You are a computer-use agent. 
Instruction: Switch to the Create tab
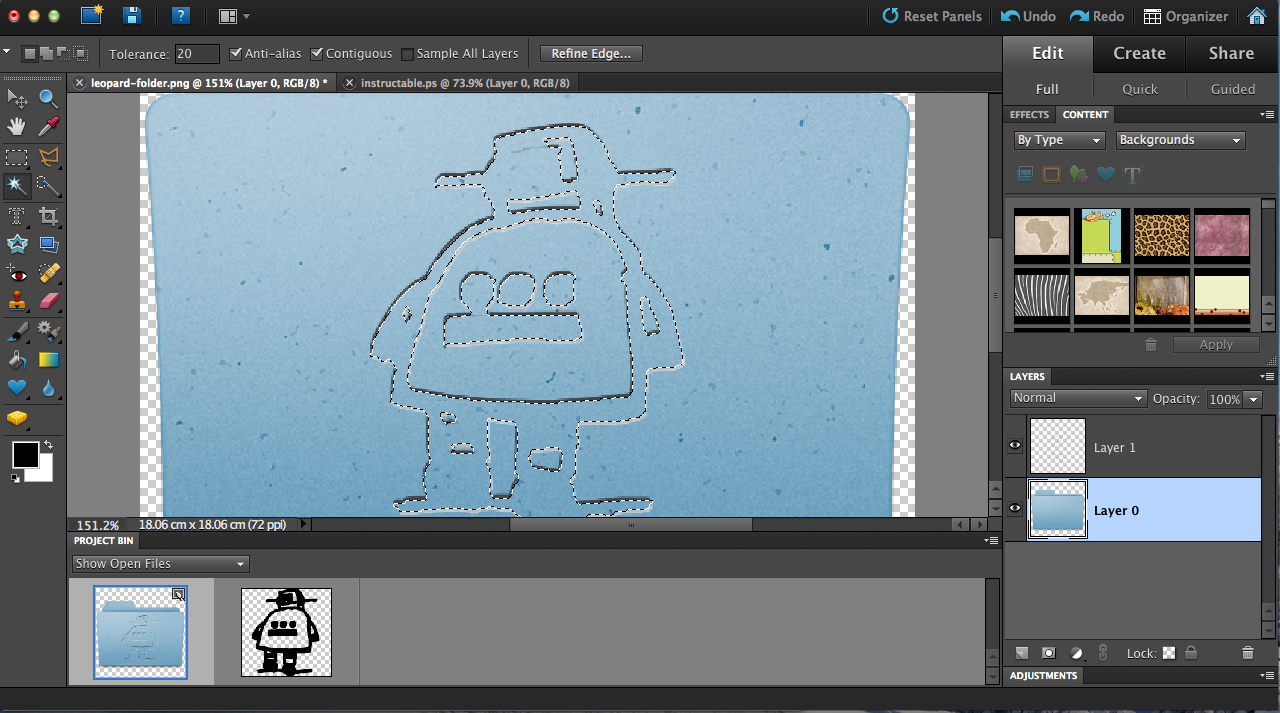point(1139,54)
